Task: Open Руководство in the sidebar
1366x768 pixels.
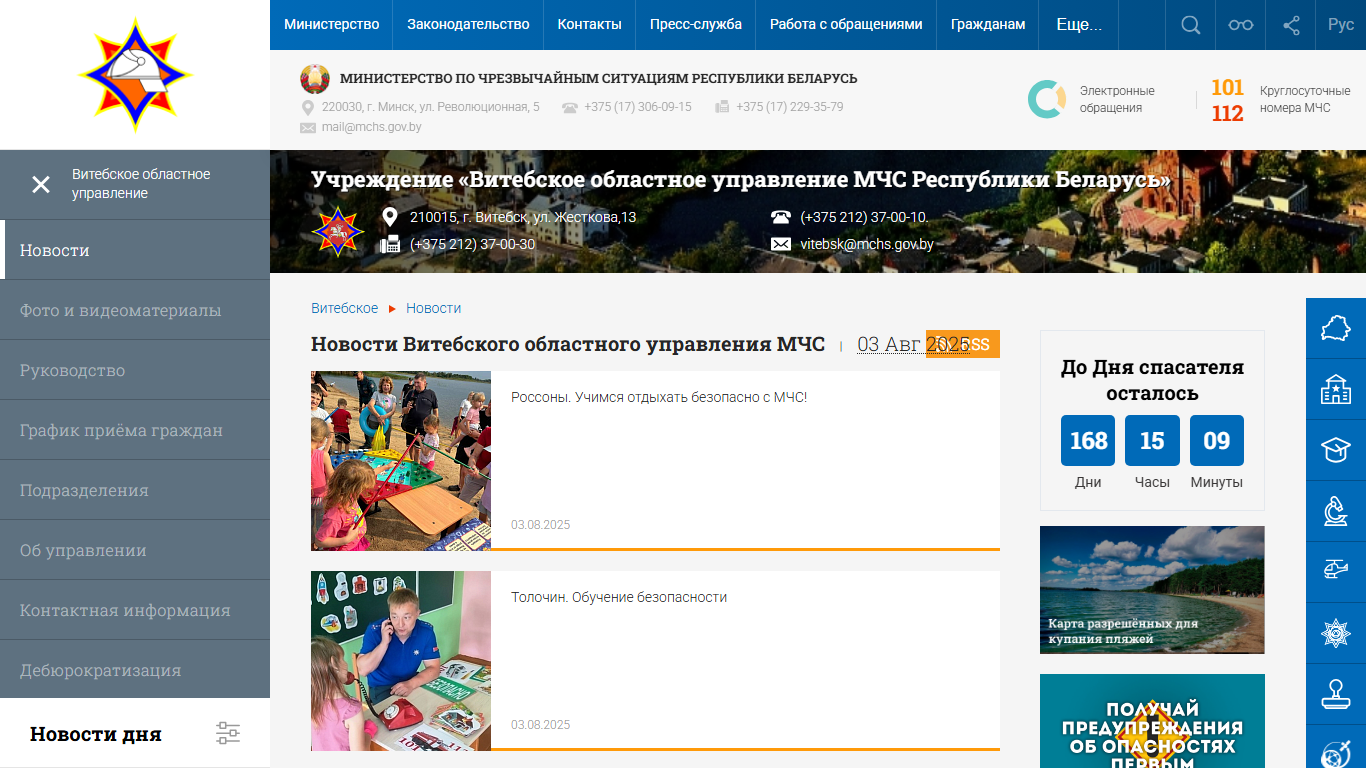Action: click(x=135, y=370)
